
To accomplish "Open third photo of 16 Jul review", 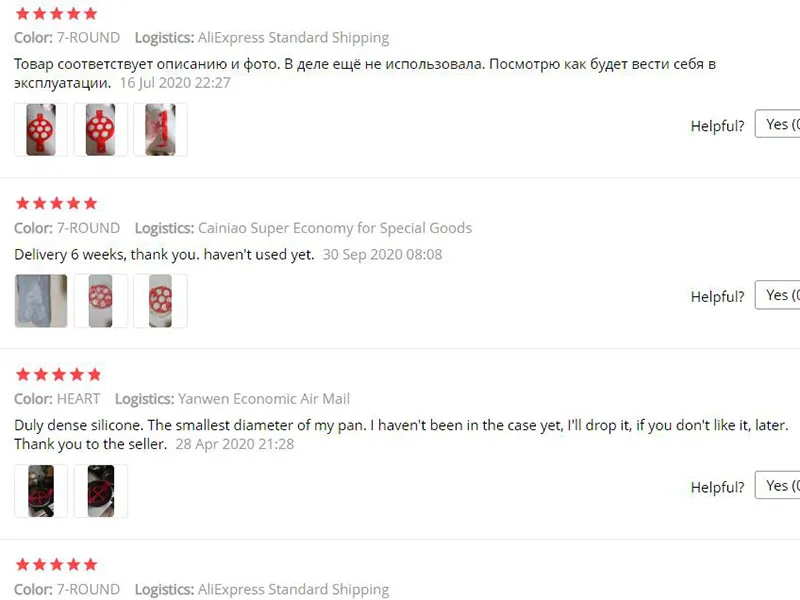I will pos(160,130).
